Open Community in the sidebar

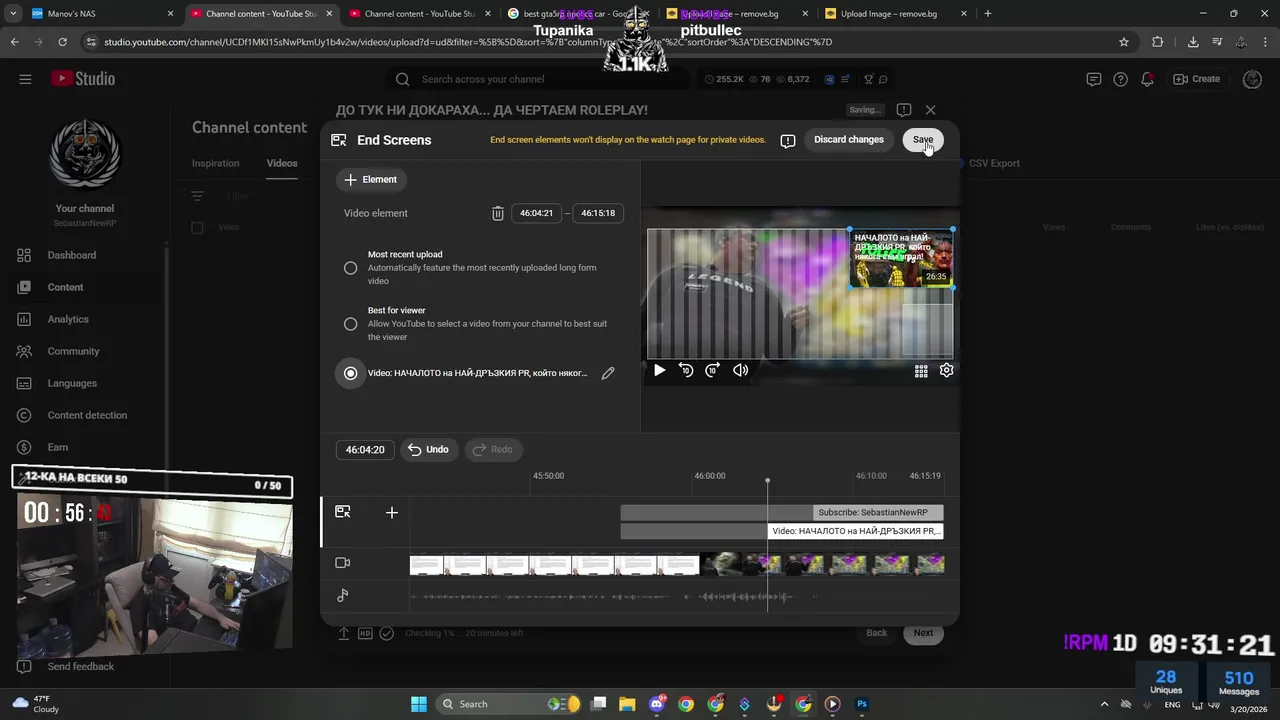pos(84,351)
